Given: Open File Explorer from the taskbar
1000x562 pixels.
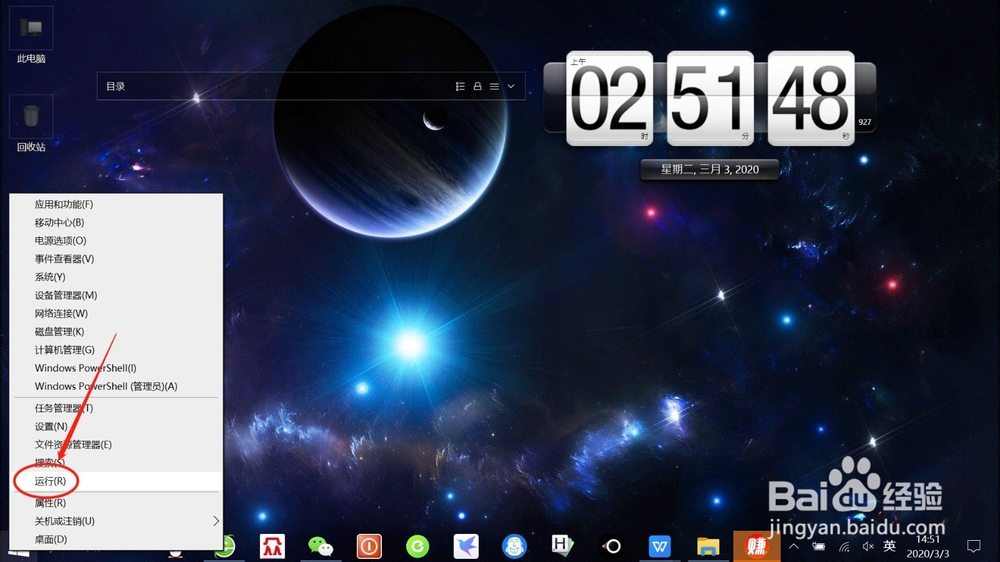Looking at the screenshot, I should [708, 546].
